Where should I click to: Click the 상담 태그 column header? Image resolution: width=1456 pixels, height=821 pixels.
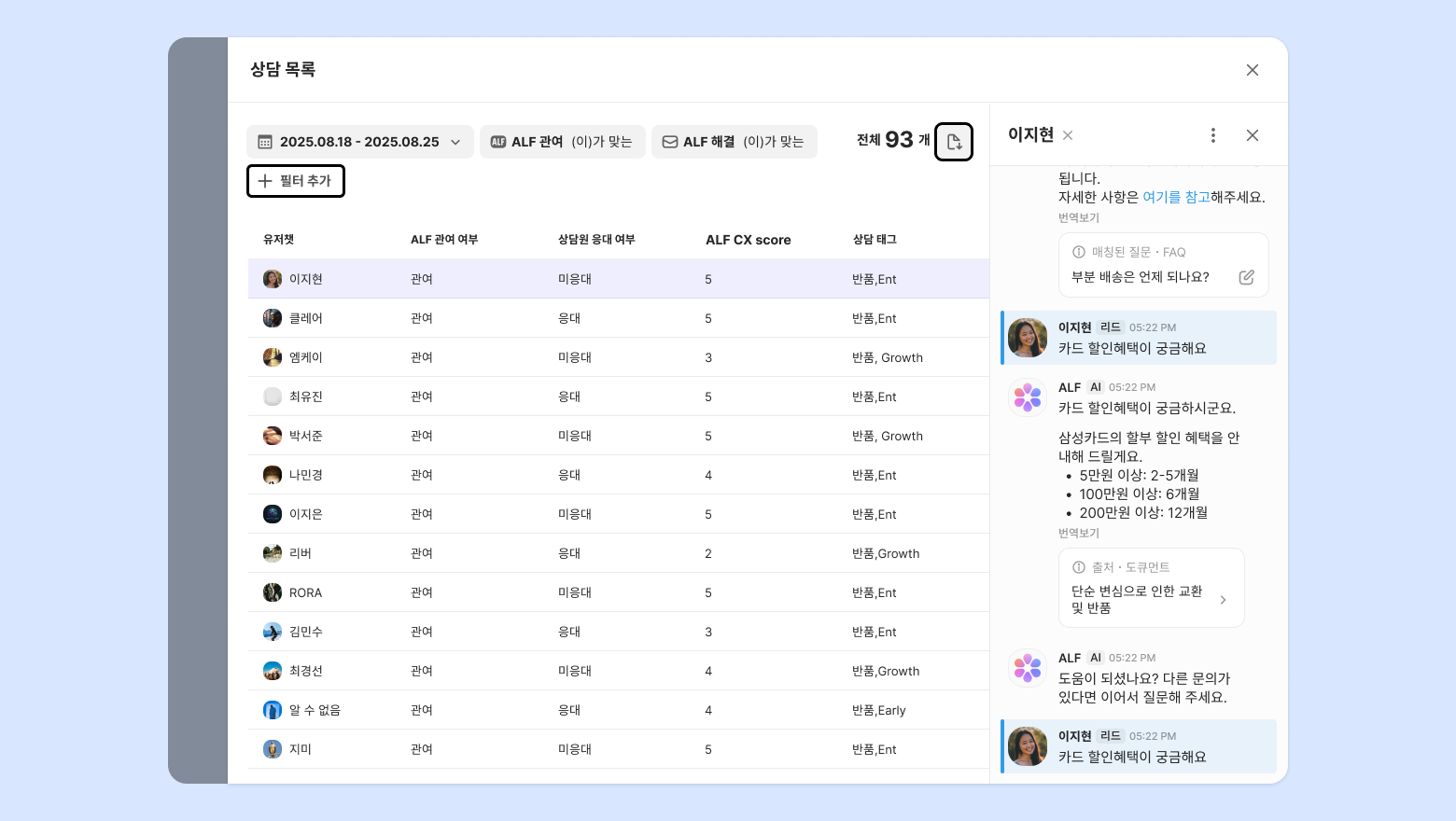[x=874, y=240]
